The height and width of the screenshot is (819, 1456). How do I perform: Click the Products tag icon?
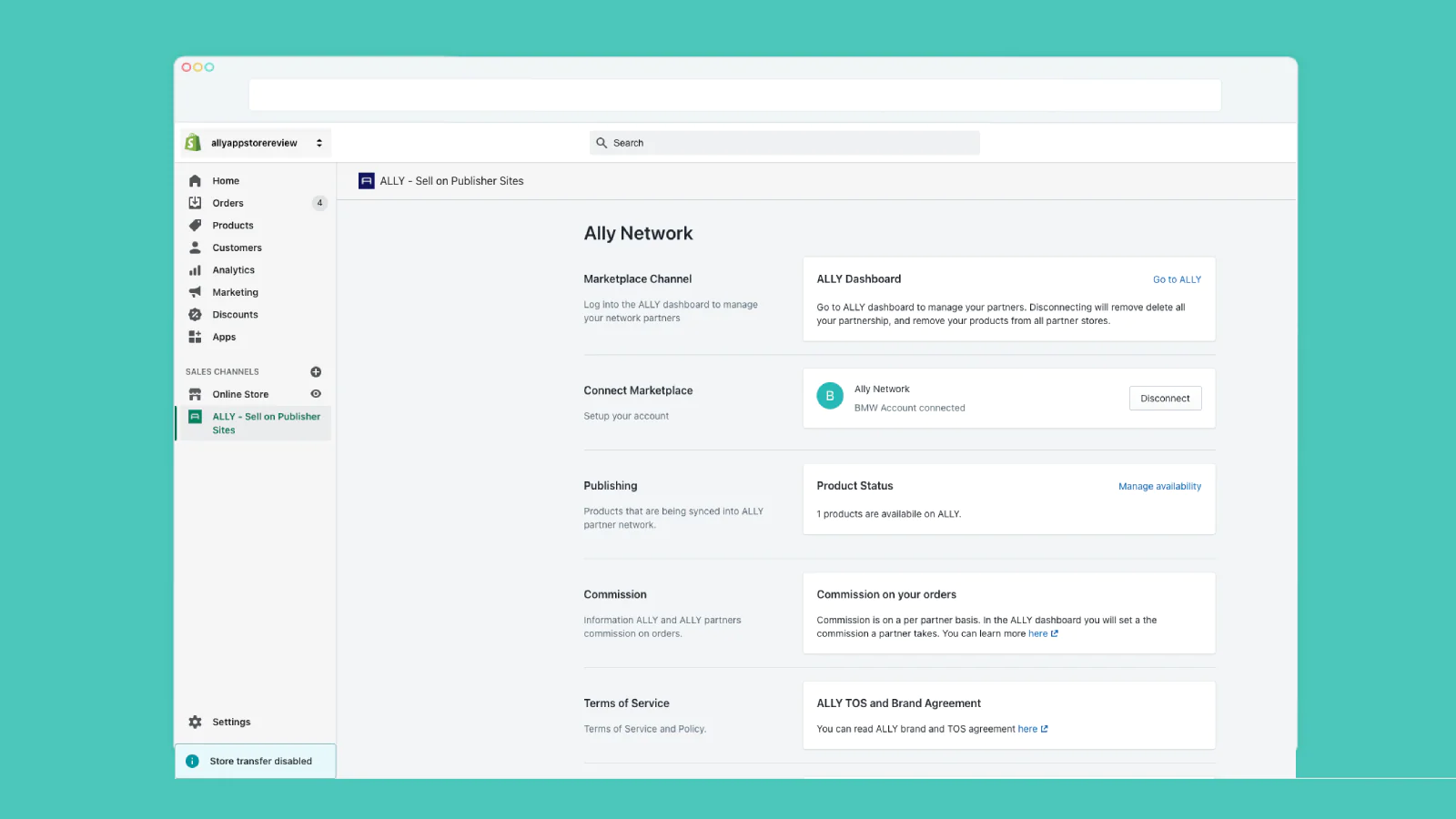195,226
